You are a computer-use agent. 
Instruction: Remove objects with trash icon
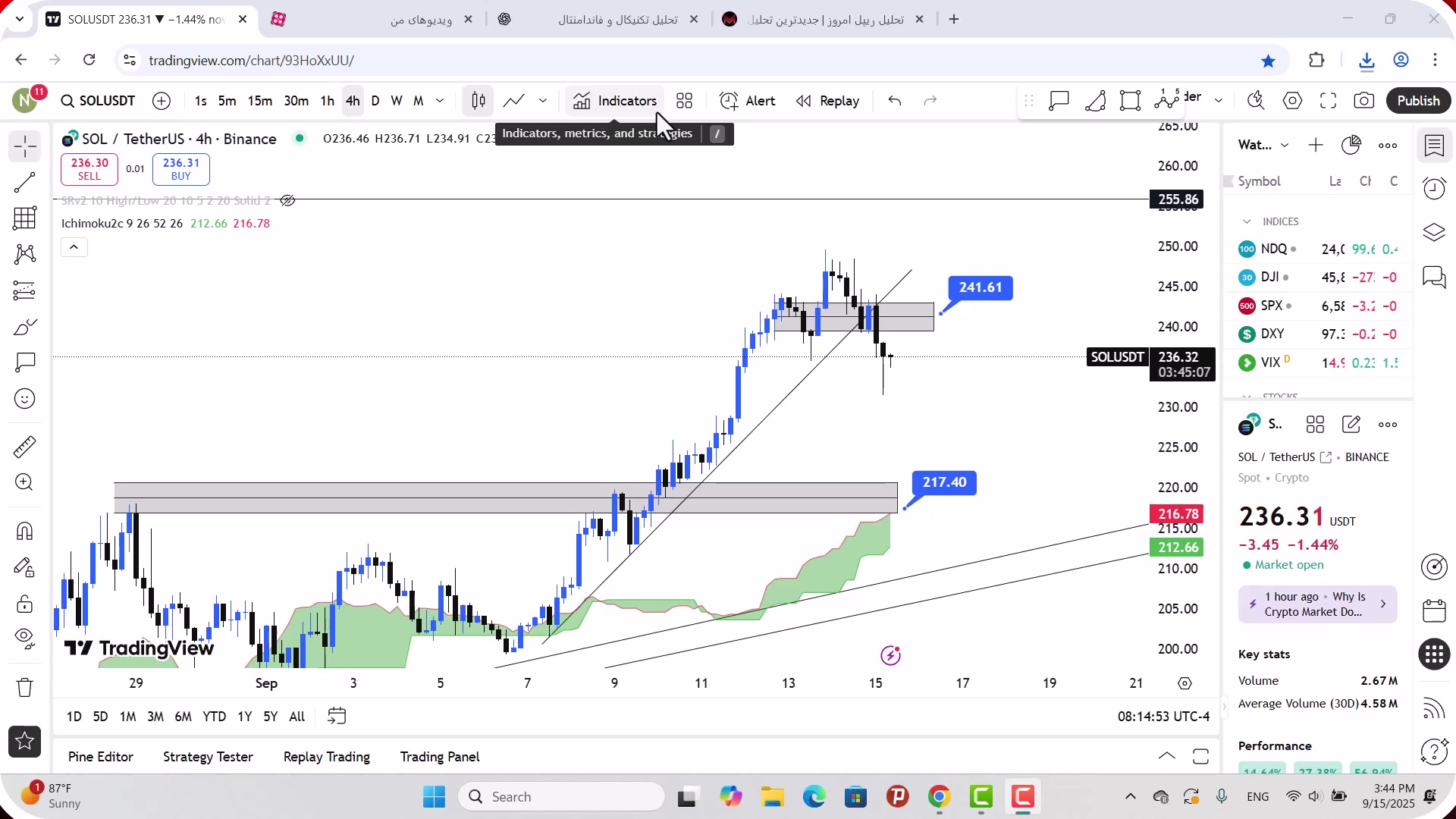pyautogui.click(x=24, y=687)
